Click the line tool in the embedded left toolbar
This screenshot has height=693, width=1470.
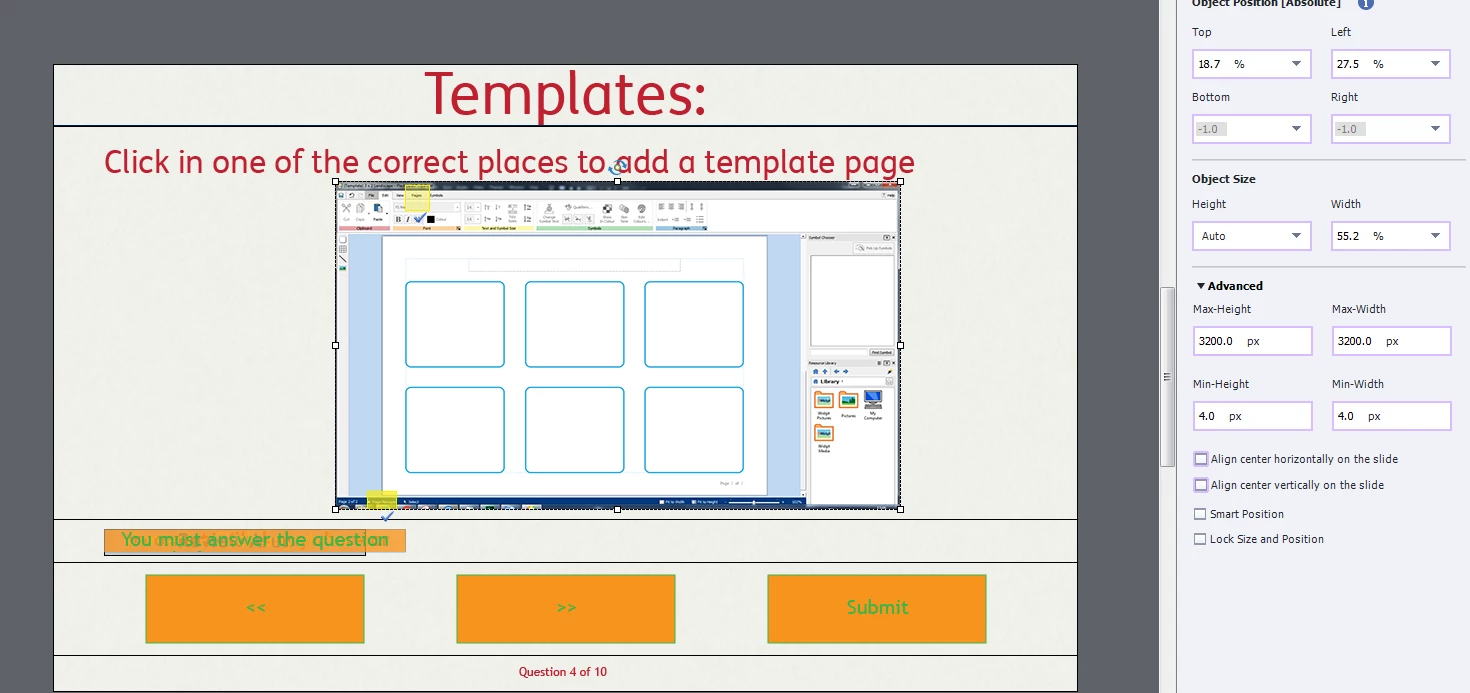click(x=343, y=259)
